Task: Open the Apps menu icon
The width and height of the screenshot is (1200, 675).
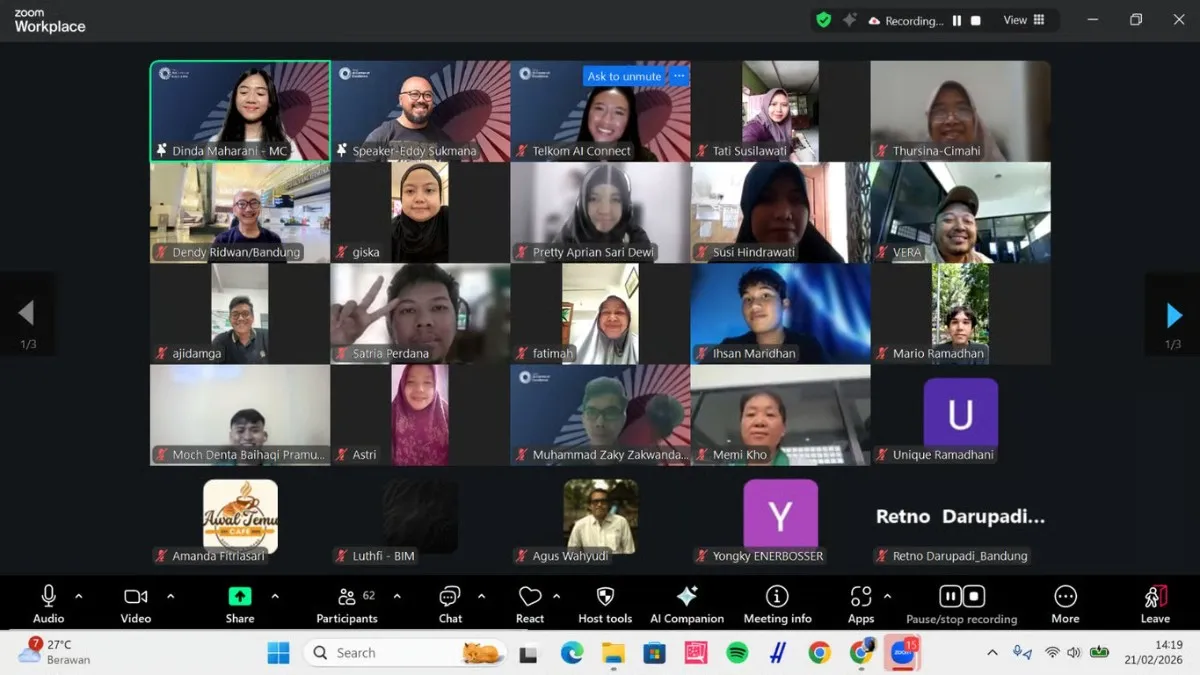Action: tap(861, 602)
